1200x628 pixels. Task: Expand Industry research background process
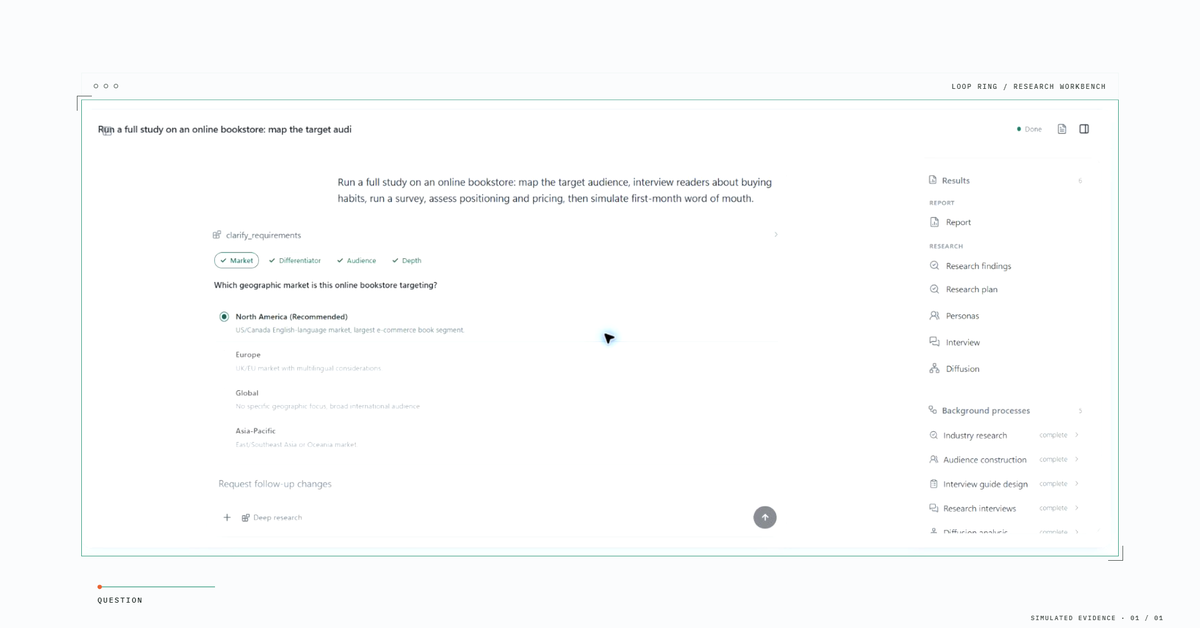pyautogui.click(x=1004, y=435)
